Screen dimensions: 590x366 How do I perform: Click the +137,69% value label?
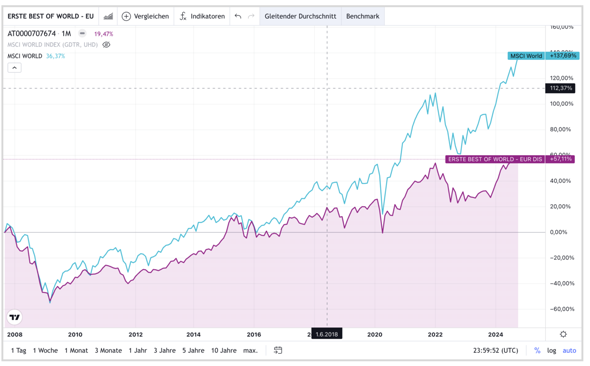(x=563, y=56)
